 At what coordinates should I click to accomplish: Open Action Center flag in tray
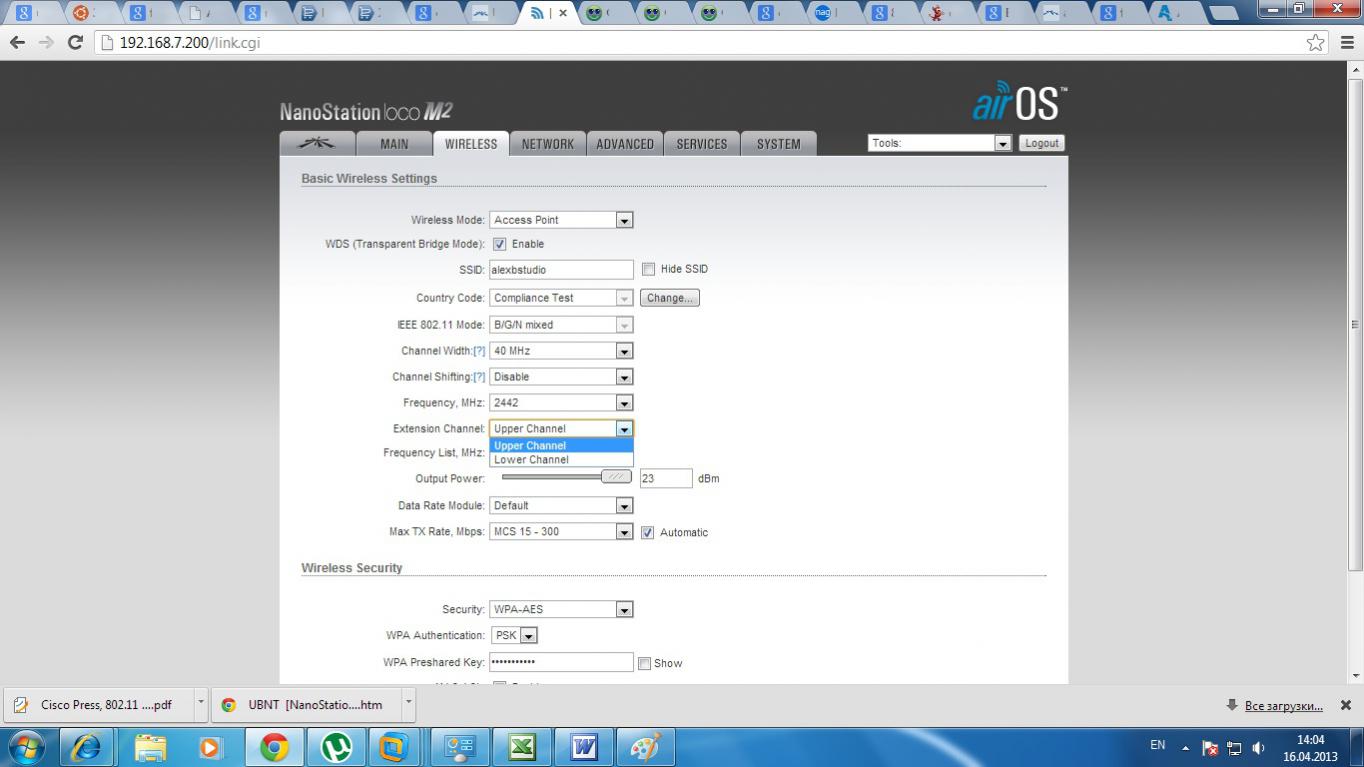(1210, 748)
